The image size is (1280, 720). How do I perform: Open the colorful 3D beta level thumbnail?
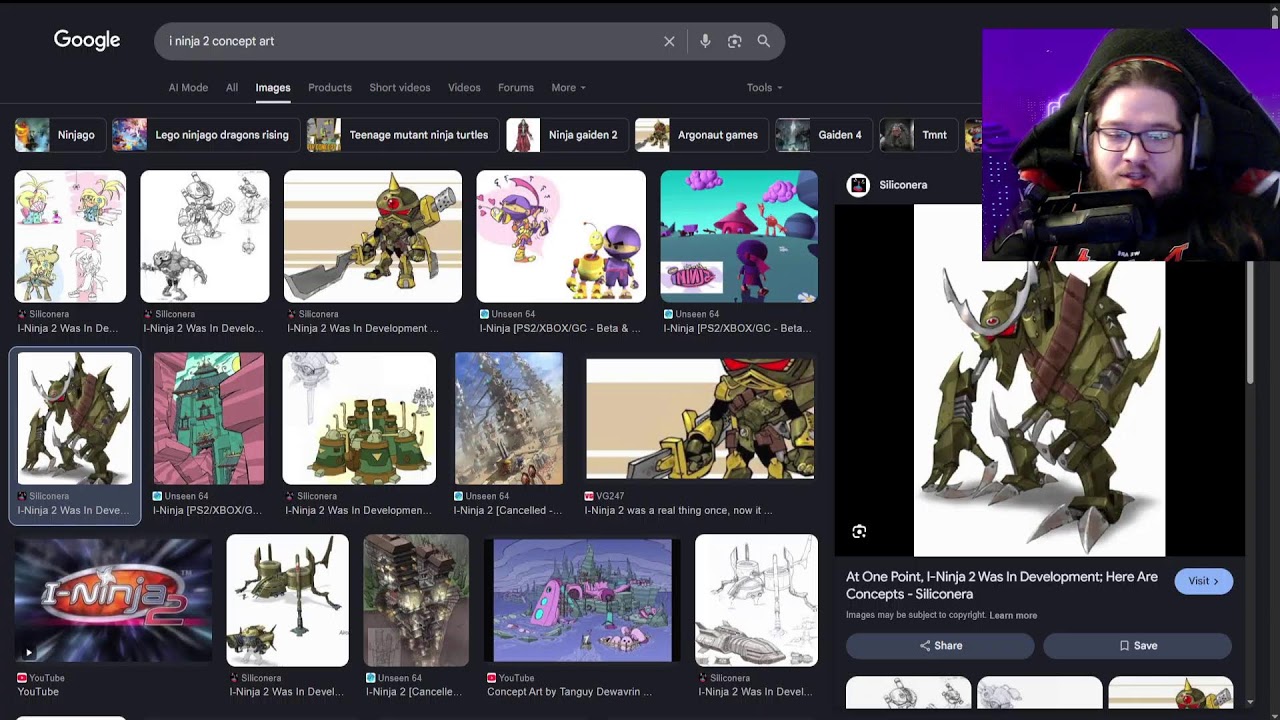tap(739, 236)
